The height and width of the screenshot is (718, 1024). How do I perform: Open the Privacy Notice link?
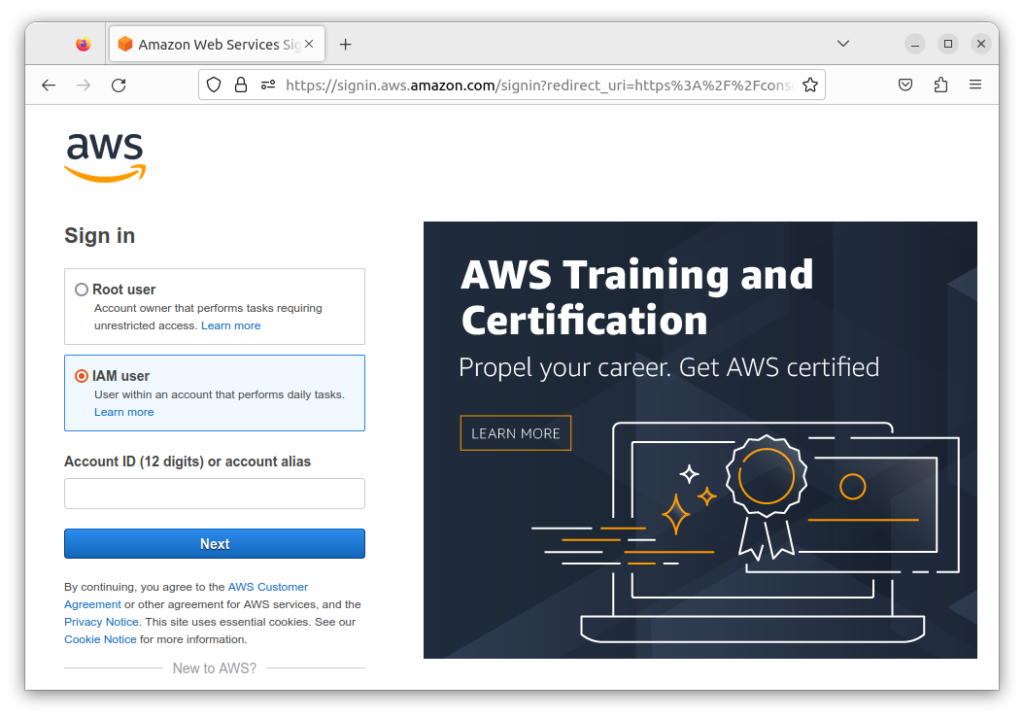pyautogui.click(x=101, y=622)
